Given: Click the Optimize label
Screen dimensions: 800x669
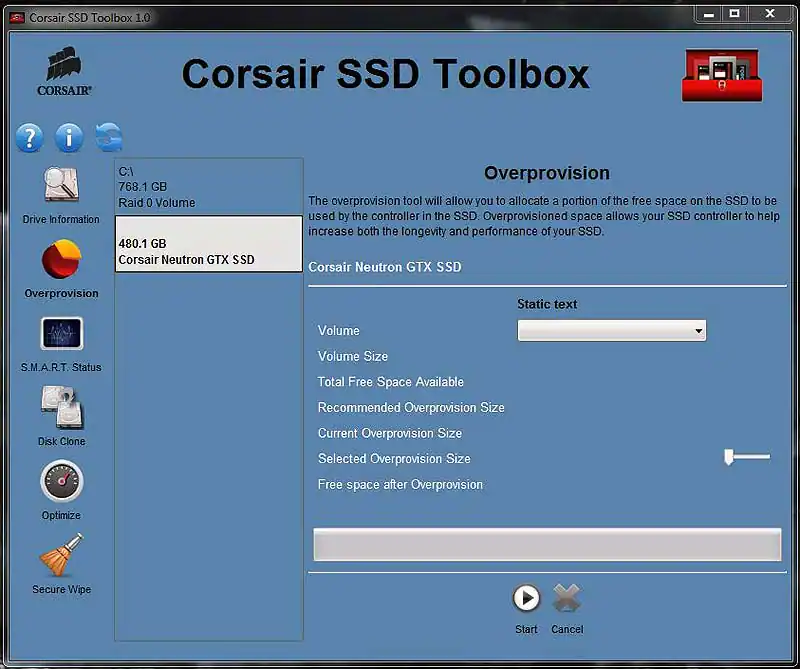Looking at the screenshot, I should [61, 515].
